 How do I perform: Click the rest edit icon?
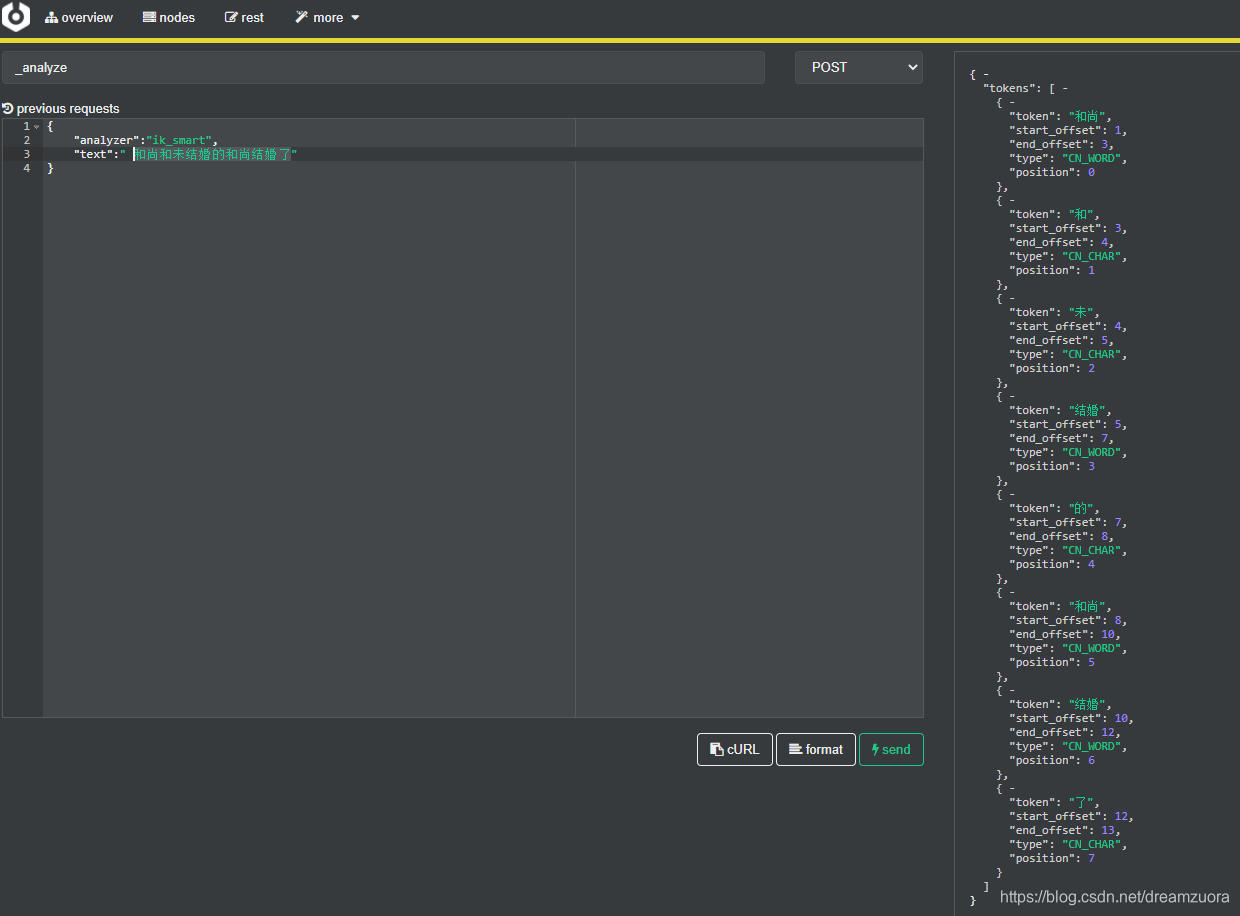(x=232, y=18)
